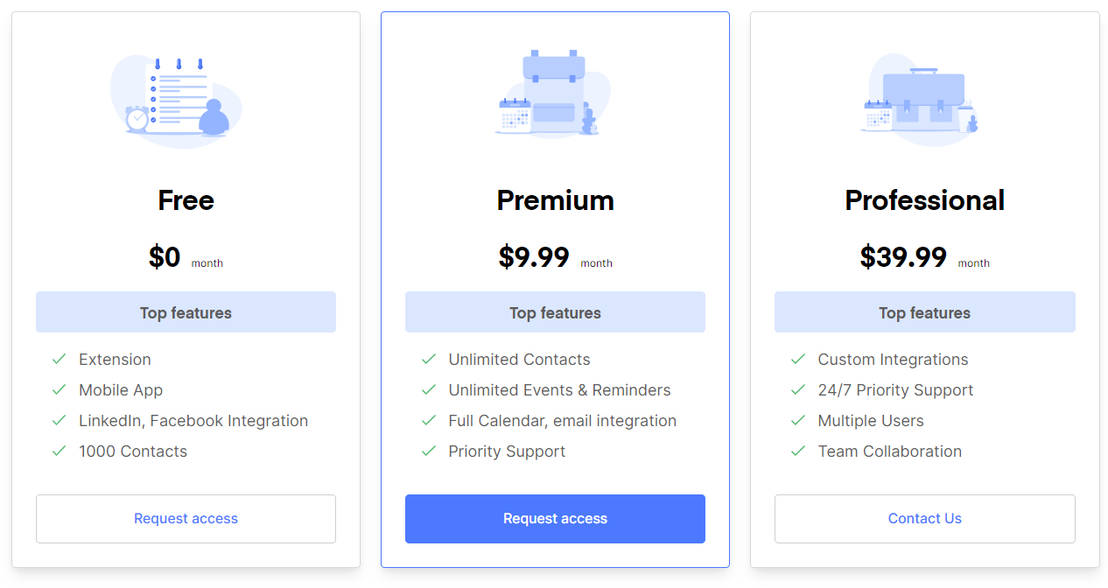Open Top features for the Premium plan

click(x=555, y=312)
